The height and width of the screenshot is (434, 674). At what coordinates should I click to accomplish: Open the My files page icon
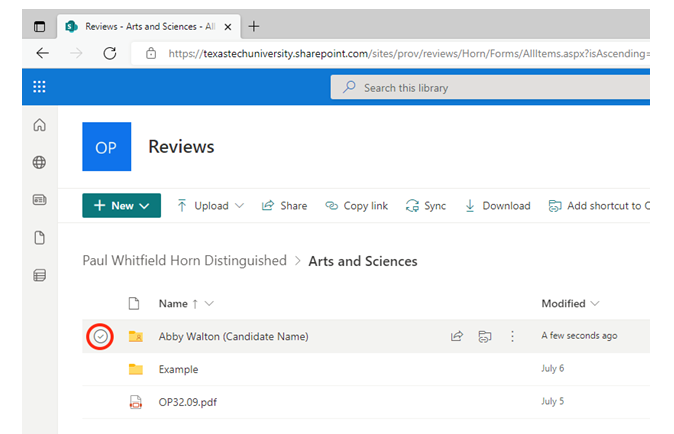pos(40,238)
